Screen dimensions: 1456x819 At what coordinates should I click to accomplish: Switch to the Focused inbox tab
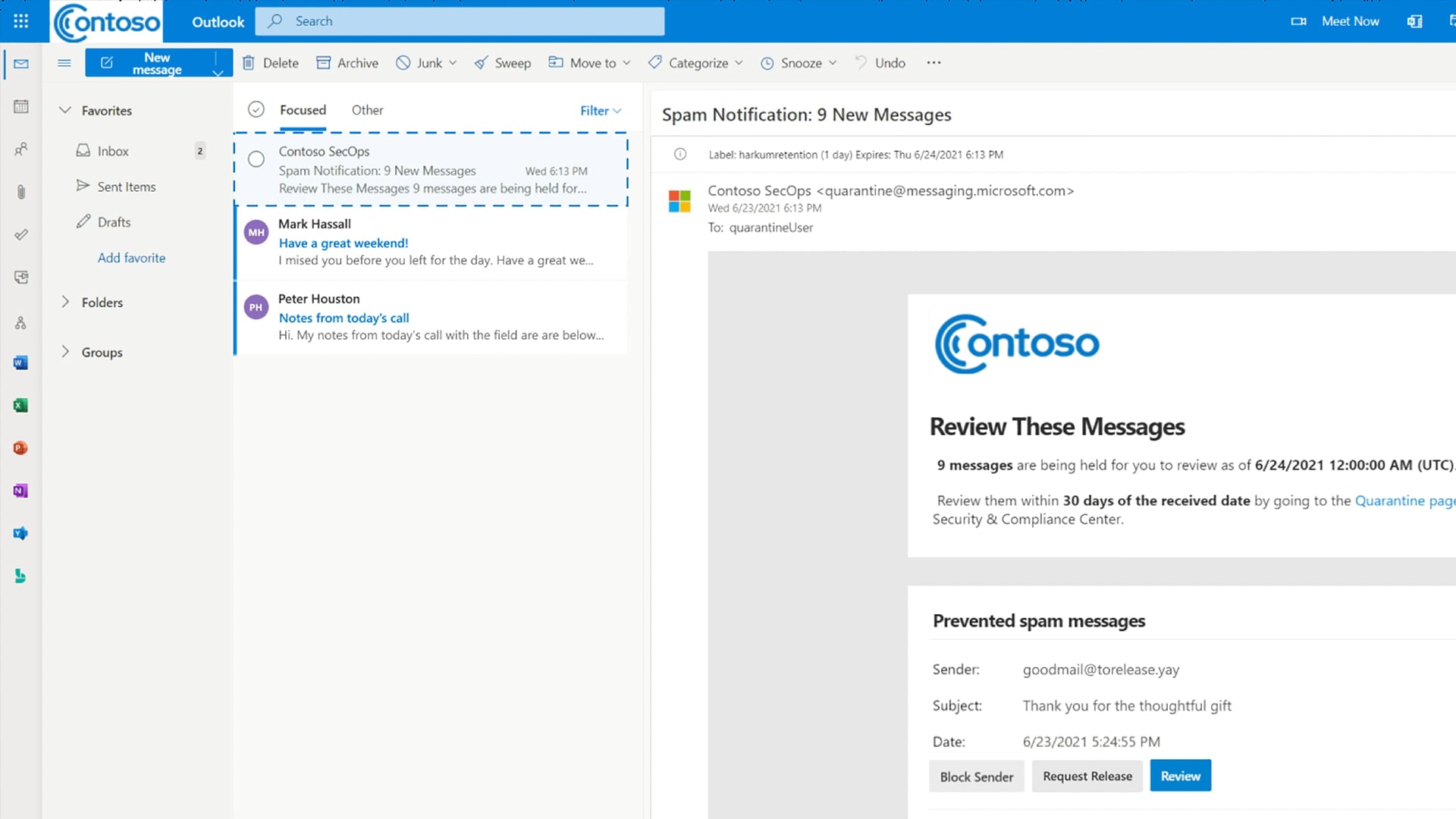[x=303, y=110]
